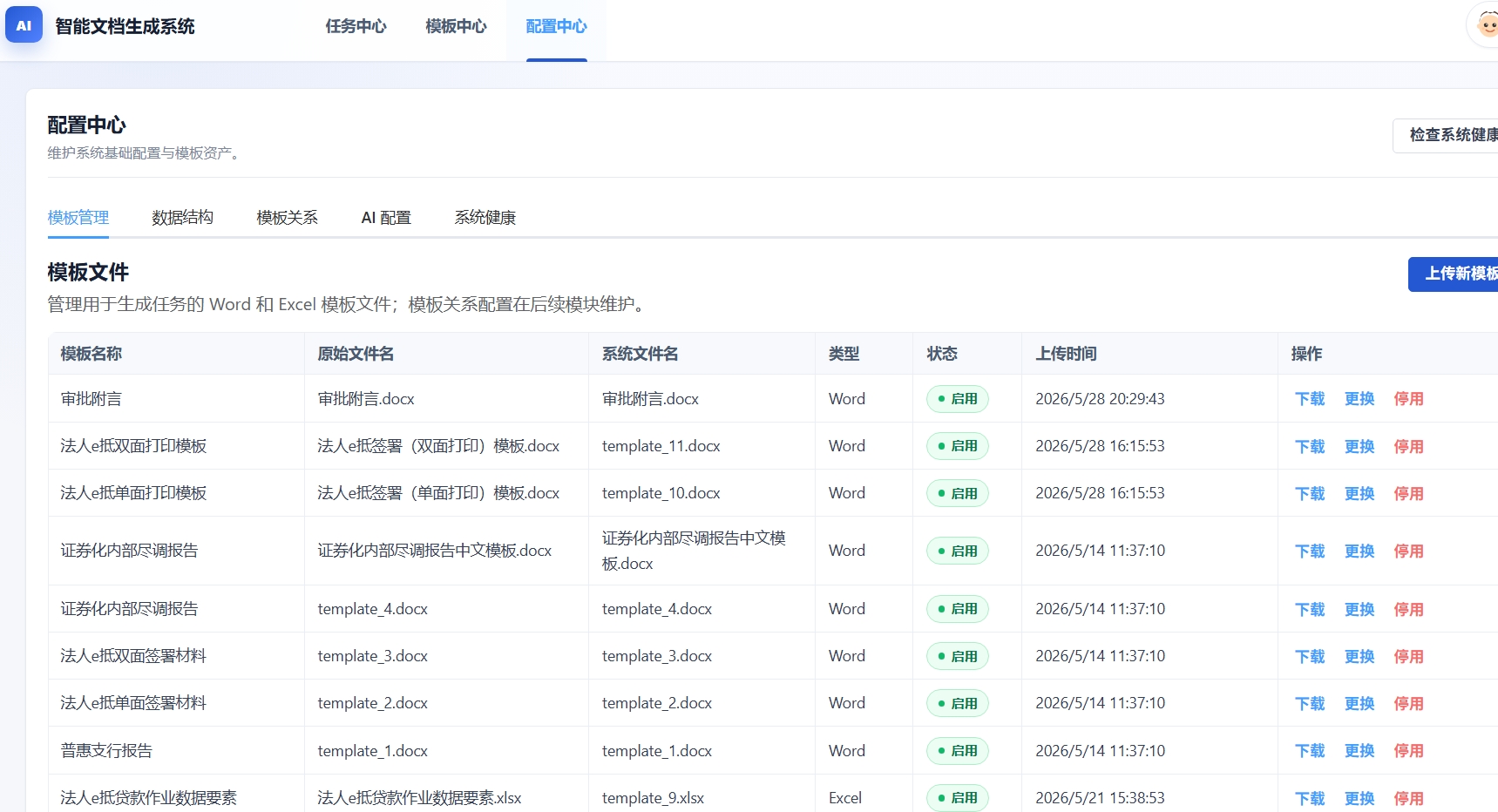Disable the 审批附言 template
This screenshot has height=812, width=1498.
click(1408, 399)
